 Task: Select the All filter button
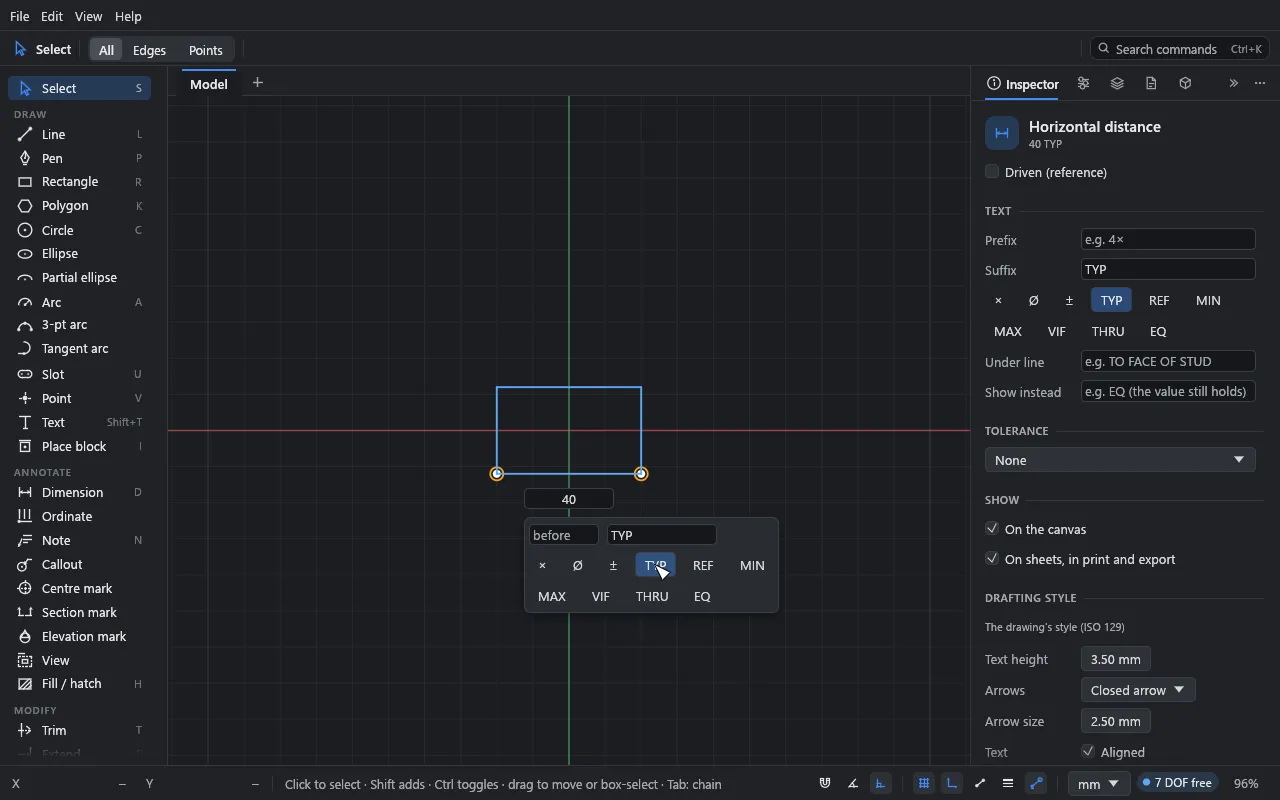107,50
